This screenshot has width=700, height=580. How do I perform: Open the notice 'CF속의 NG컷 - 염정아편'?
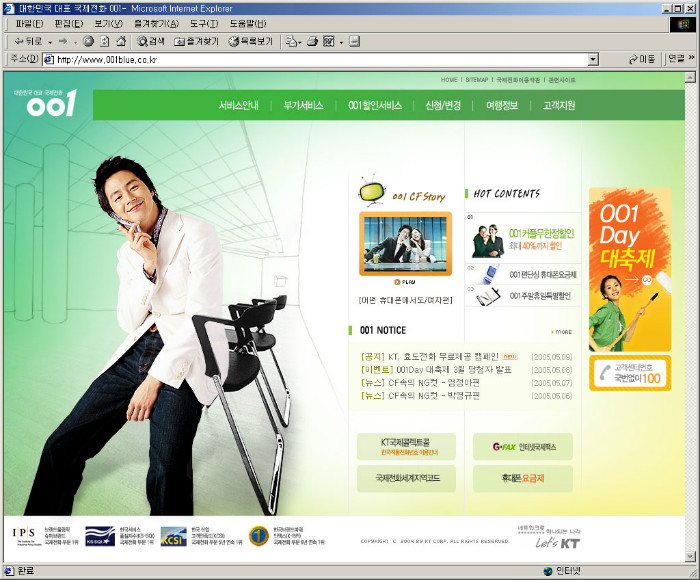click(434, 383)
